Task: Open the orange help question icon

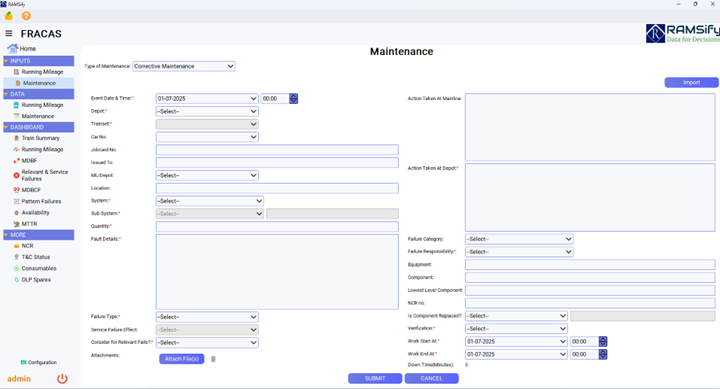Action: 26,16
